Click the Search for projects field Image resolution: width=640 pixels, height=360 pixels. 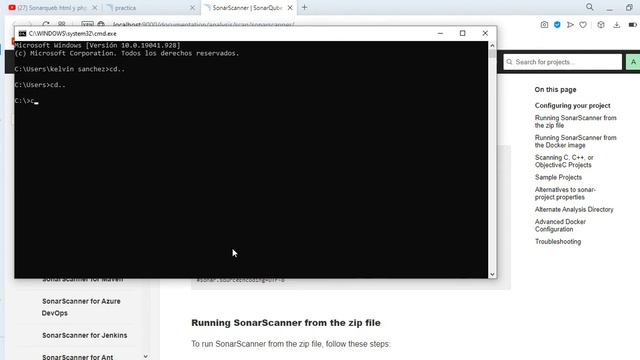tap(562, 62)
